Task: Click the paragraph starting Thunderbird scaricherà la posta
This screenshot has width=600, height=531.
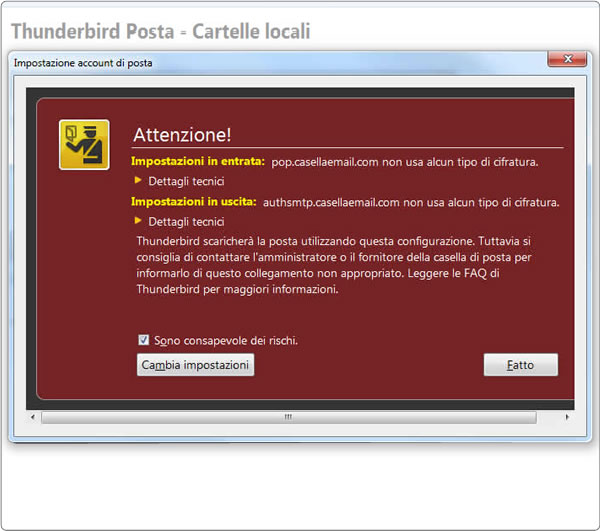Action: [x=334, y=265]
